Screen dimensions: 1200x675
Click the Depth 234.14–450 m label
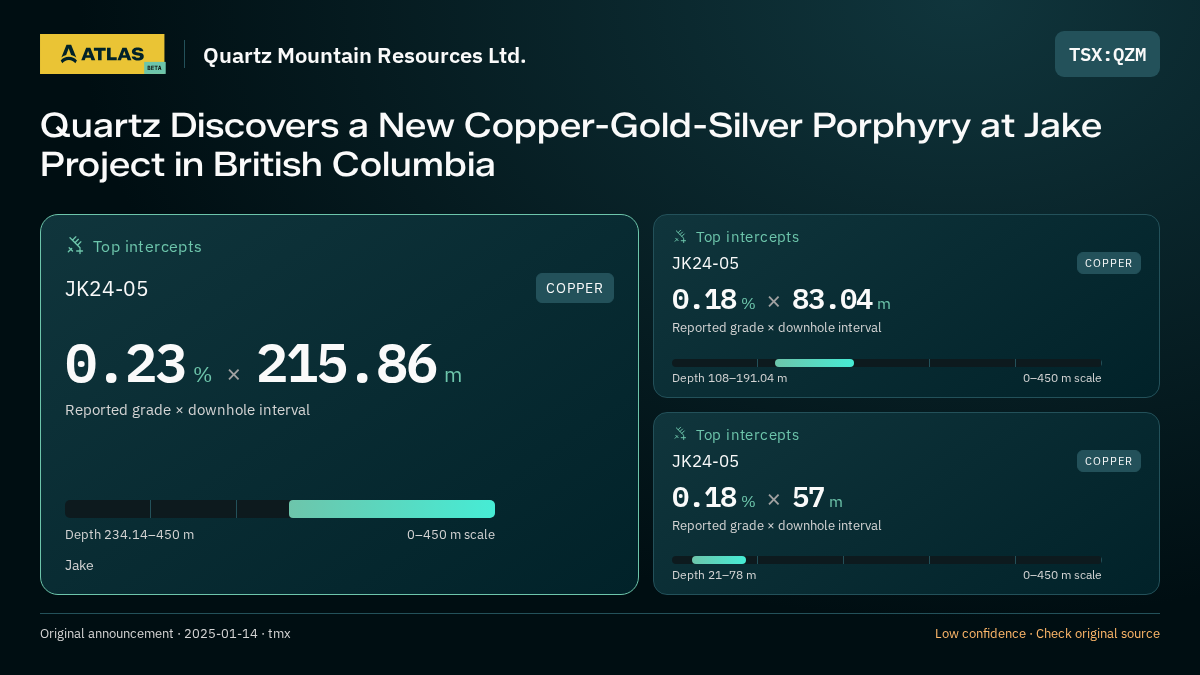point(130,534)
